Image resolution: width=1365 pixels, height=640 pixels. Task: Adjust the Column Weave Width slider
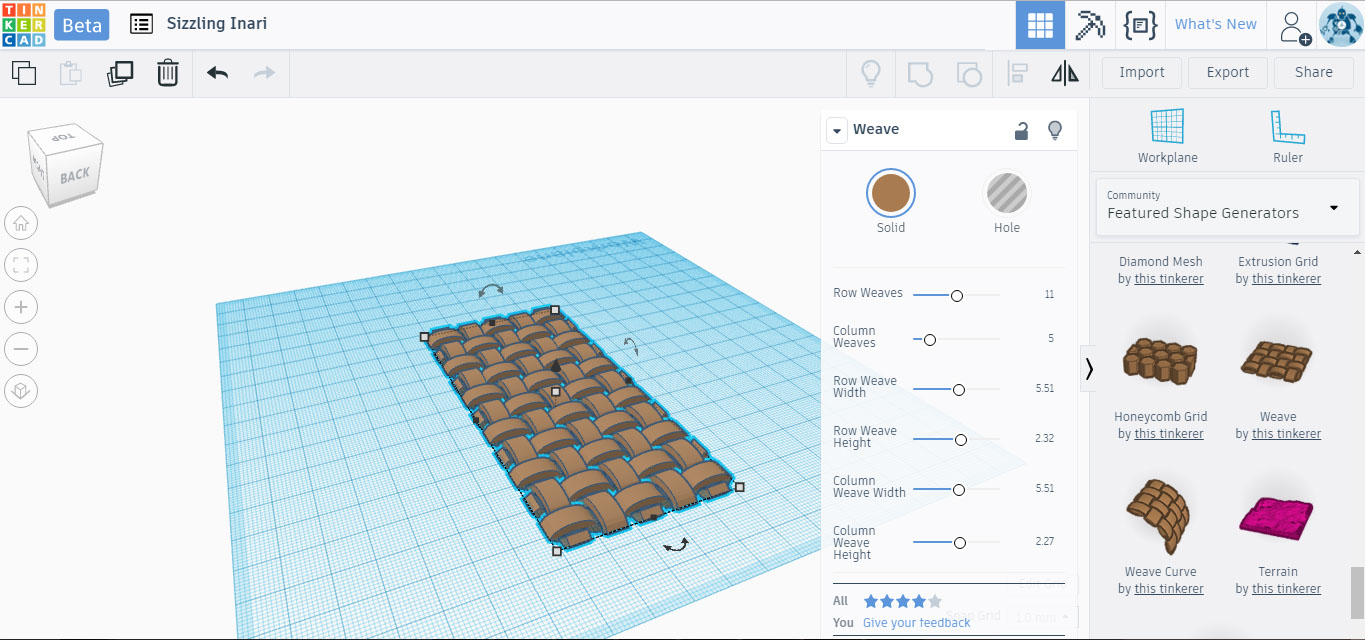tap(958, 490)
